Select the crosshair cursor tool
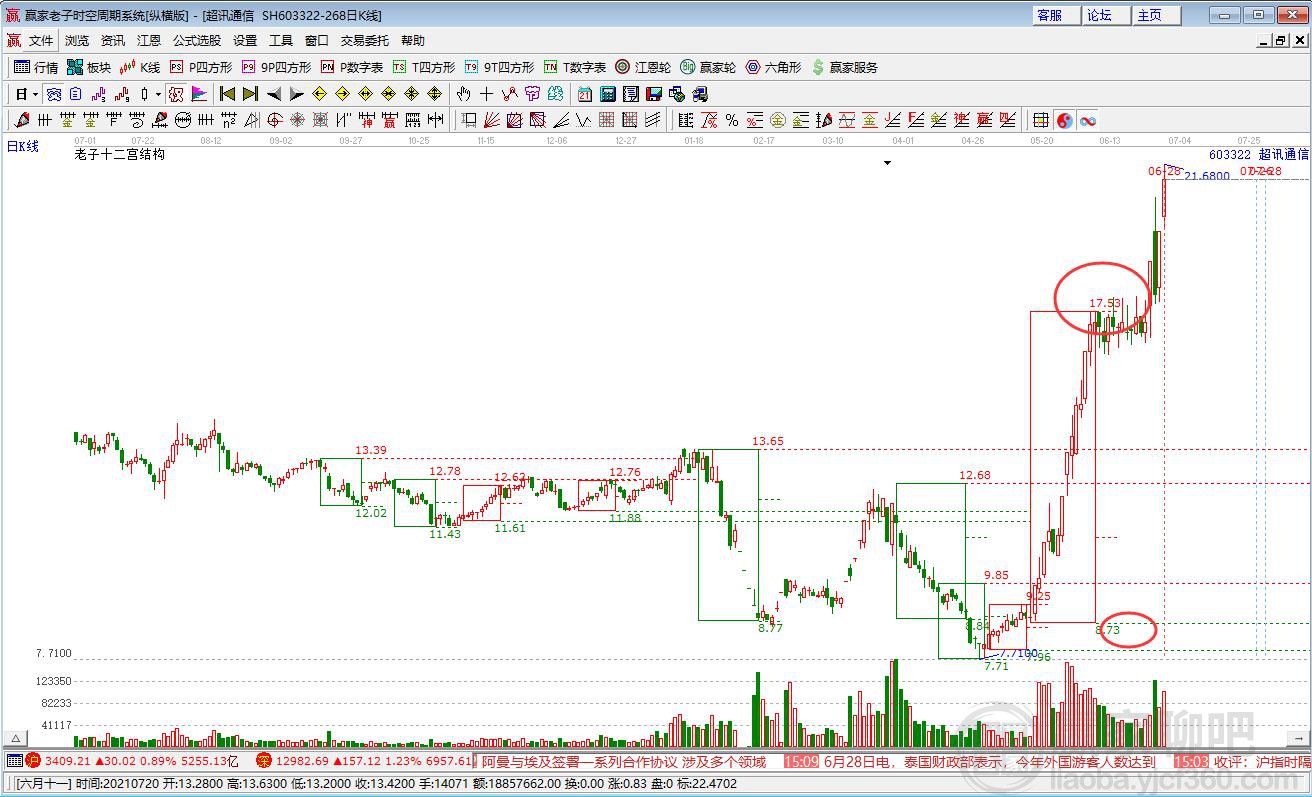The width and height of the screenshot is (1312, 797). coord(486,94)
